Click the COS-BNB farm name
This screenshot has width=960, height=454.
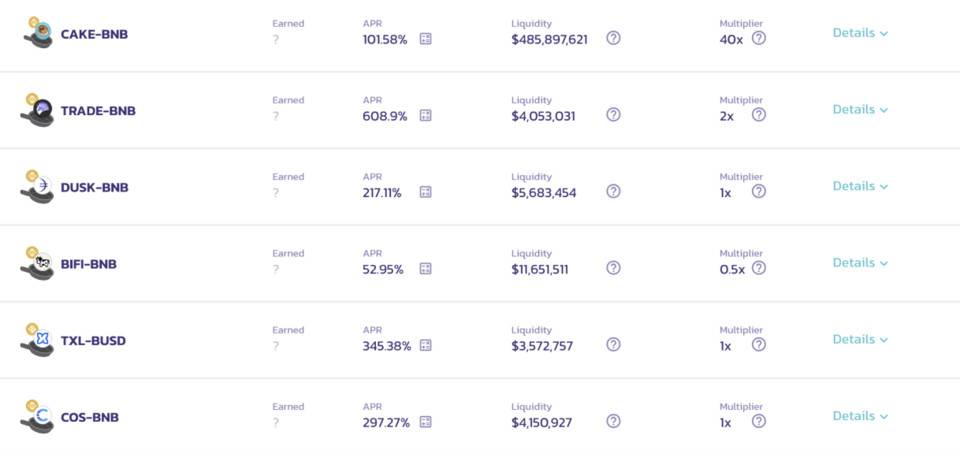pos(89,417)
